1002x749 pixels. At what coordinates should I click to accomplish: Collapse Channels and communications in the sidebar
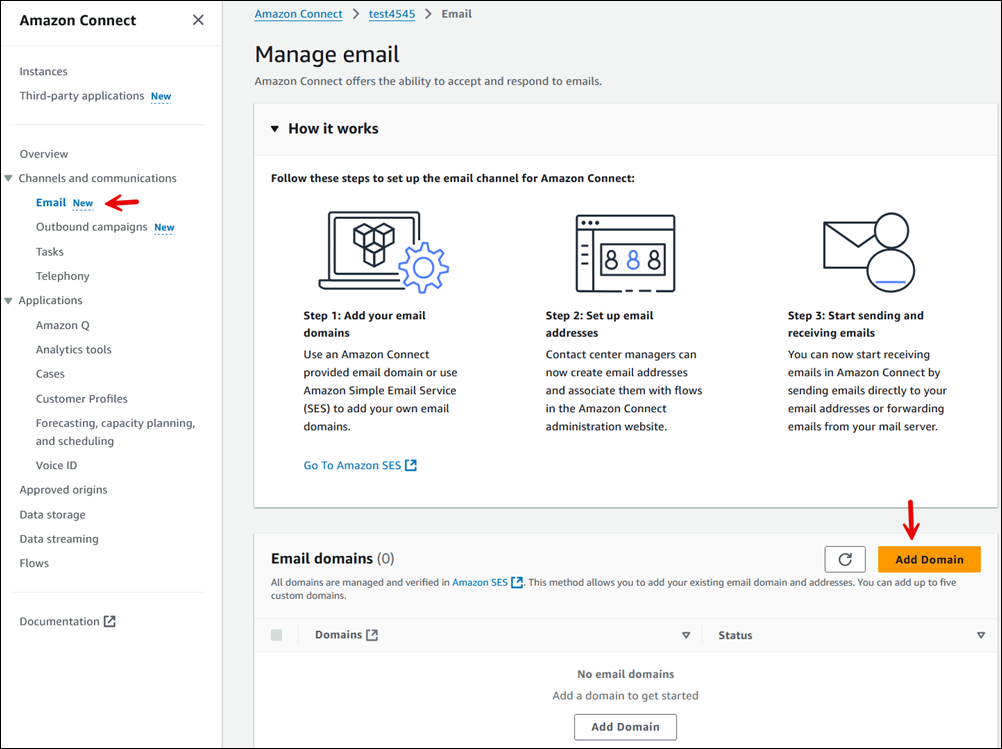coord(8,177)
